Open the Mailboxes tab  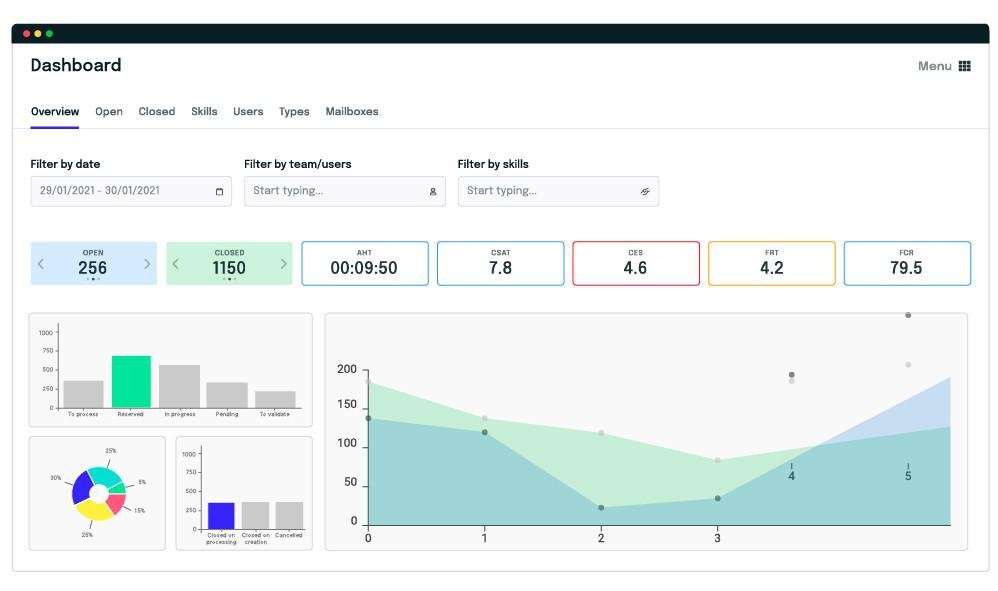coord(352,111)
